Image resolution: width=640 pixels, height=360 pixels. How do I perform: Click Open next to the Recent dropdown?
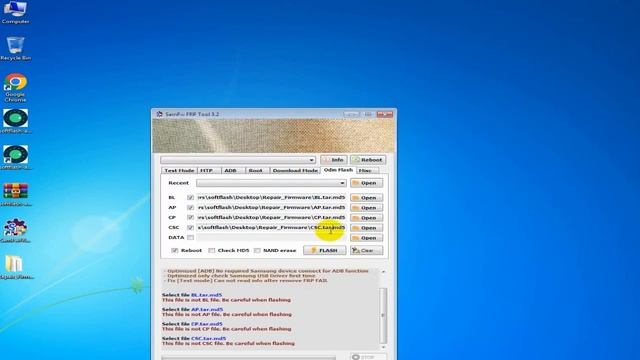tap(366, 183)
